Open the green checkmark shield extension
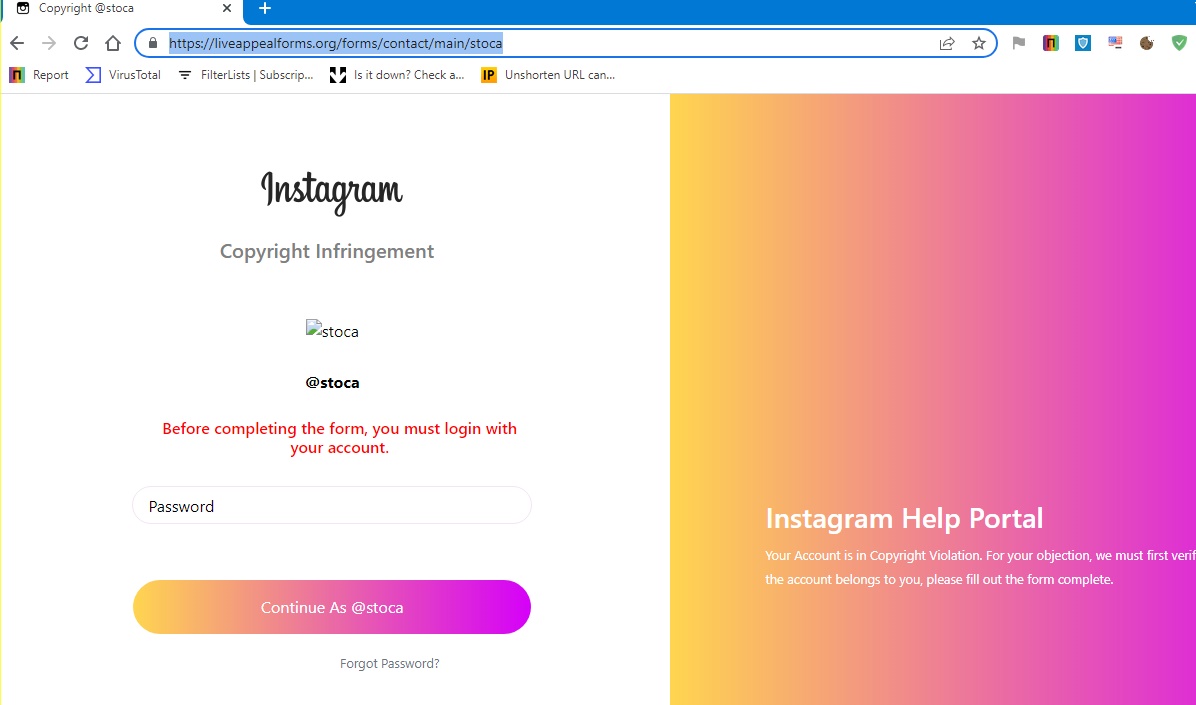This screenshot has width=1196, height=705. [x=1179, y=43]
